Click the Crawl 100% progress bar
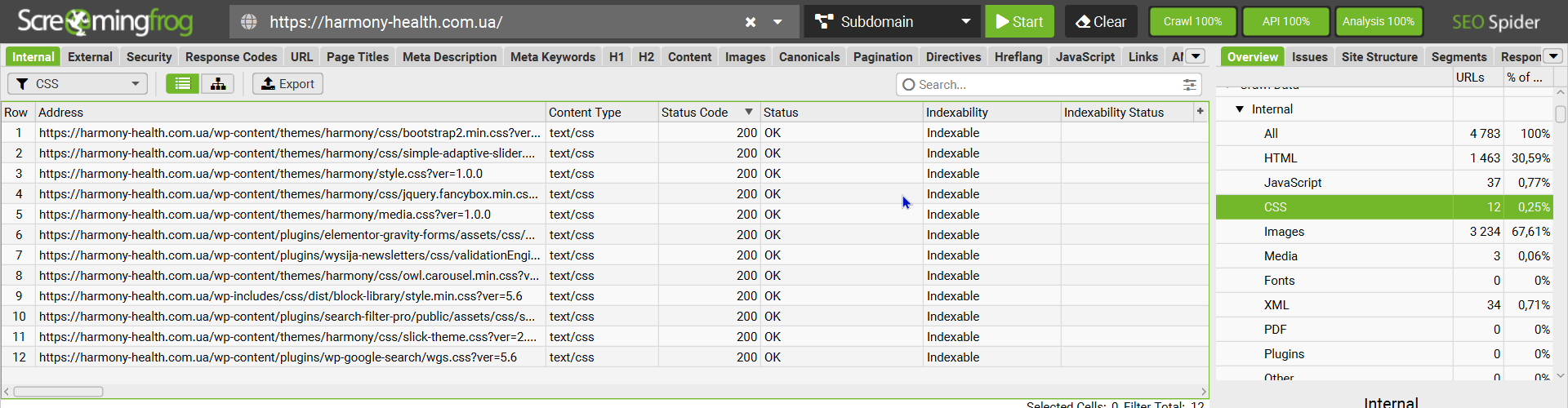This screenshot has width=1568, height=408. pyautogui.click(x=1192, y=22)
